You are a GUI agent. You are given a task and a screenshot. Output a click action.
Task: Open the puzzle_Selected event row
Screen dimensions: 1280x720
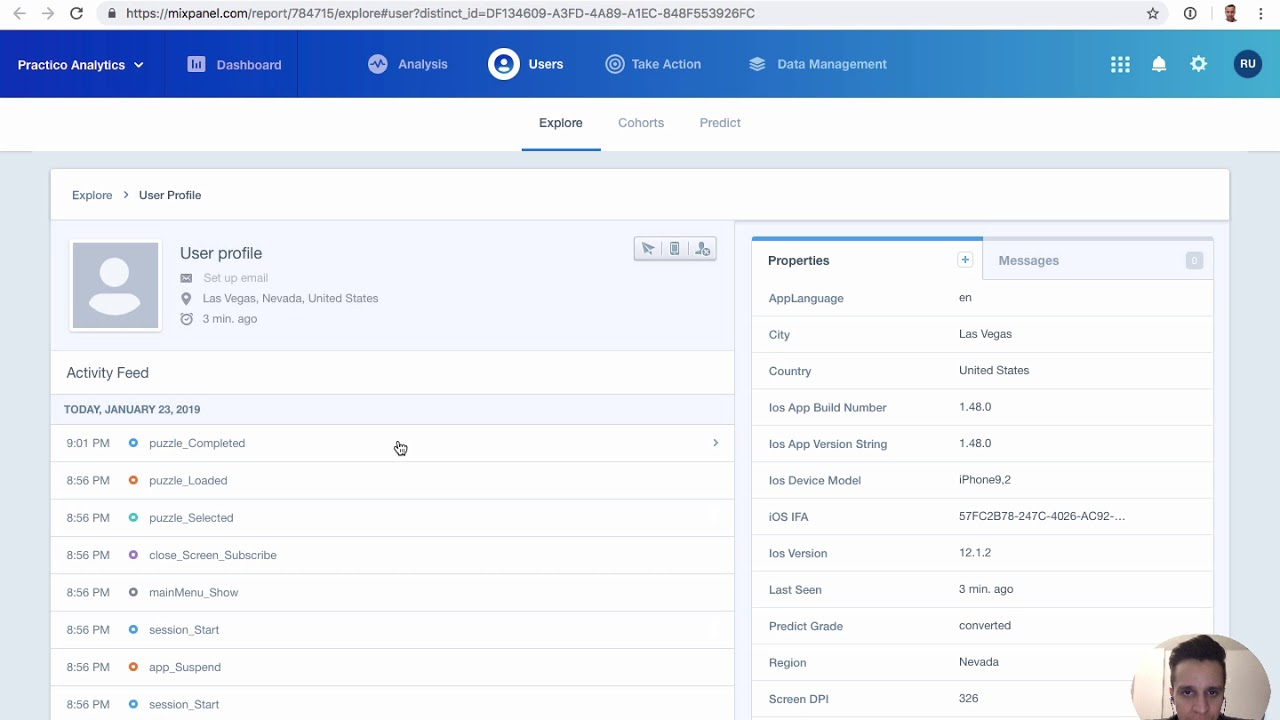392,518
